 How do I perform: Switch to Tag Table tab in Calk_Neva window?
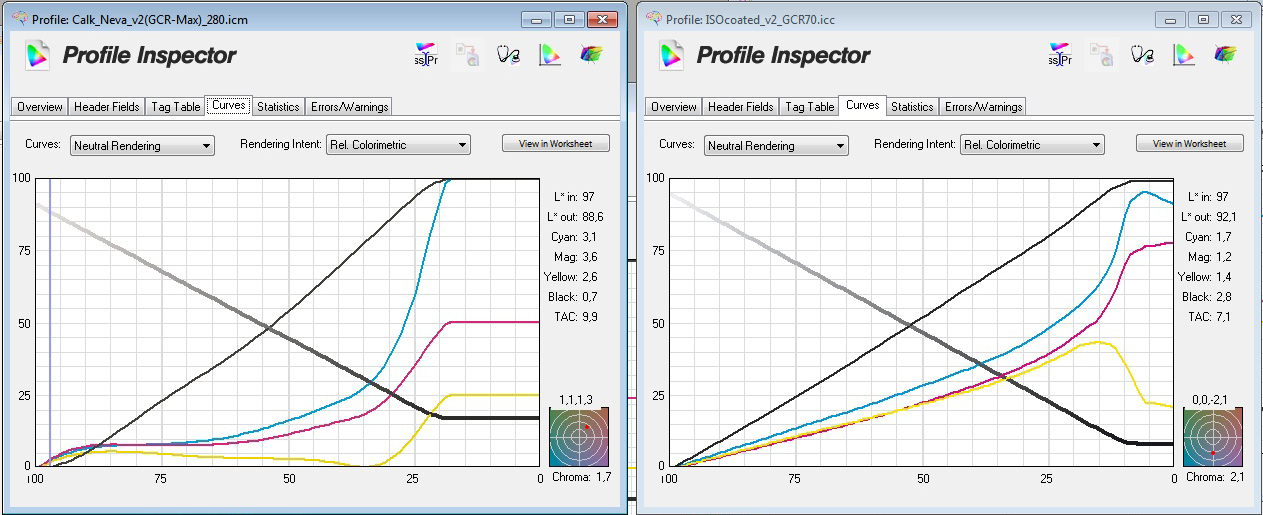pos(175,107)
